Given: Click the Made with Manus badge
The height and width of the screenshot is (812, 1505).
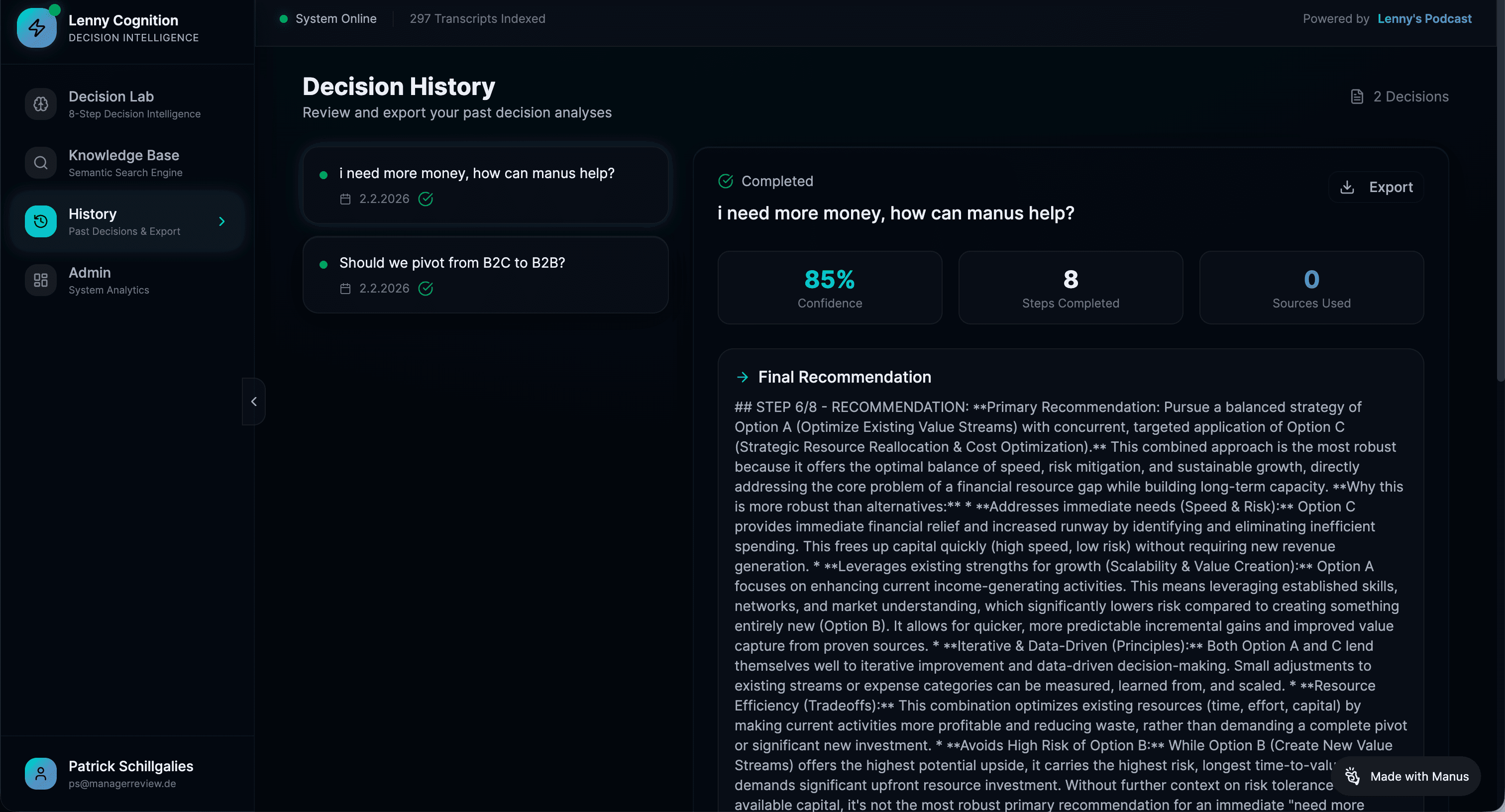Looking at the screenshot, I should tap(1408, 776).
